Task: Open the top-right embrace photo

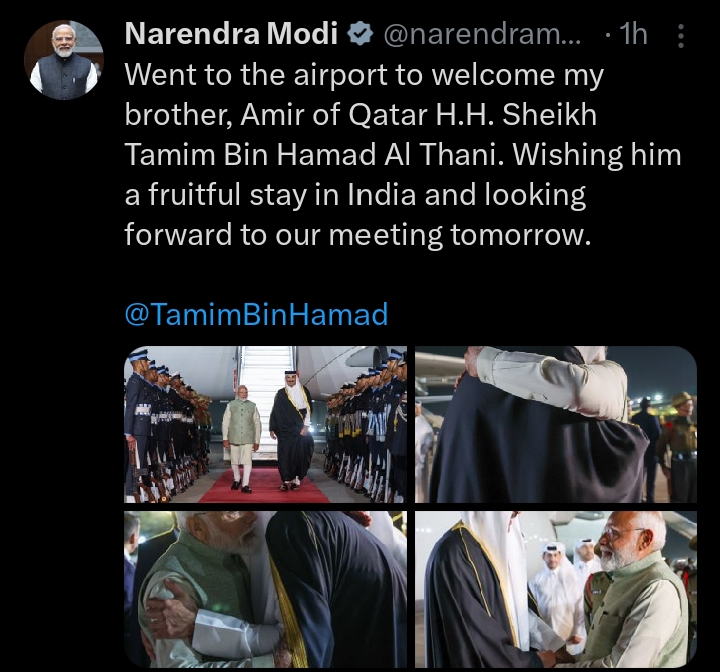Action: coord(556,424)
